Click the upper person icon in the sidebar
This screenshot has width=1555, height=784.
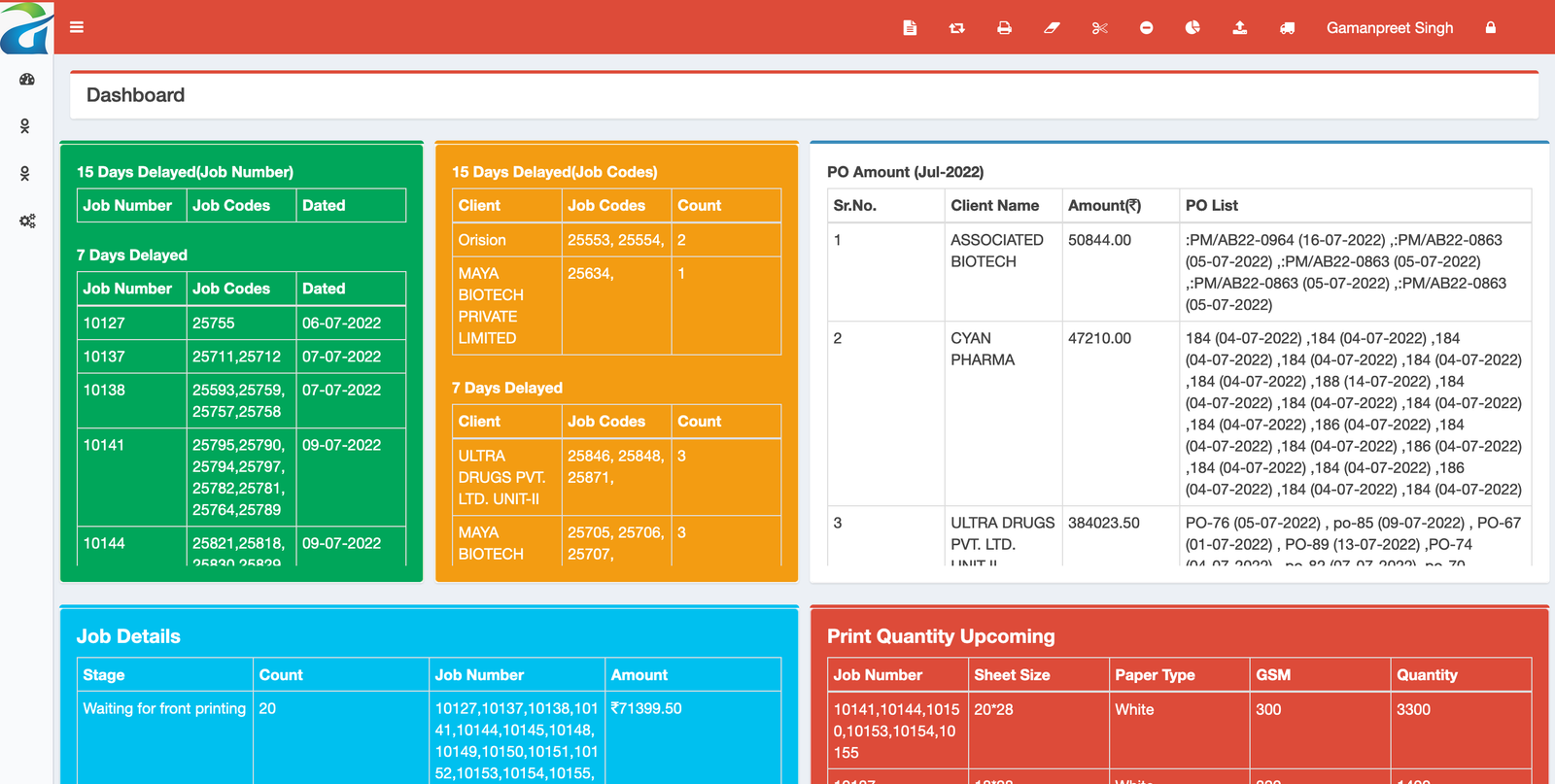coord(25,126)
